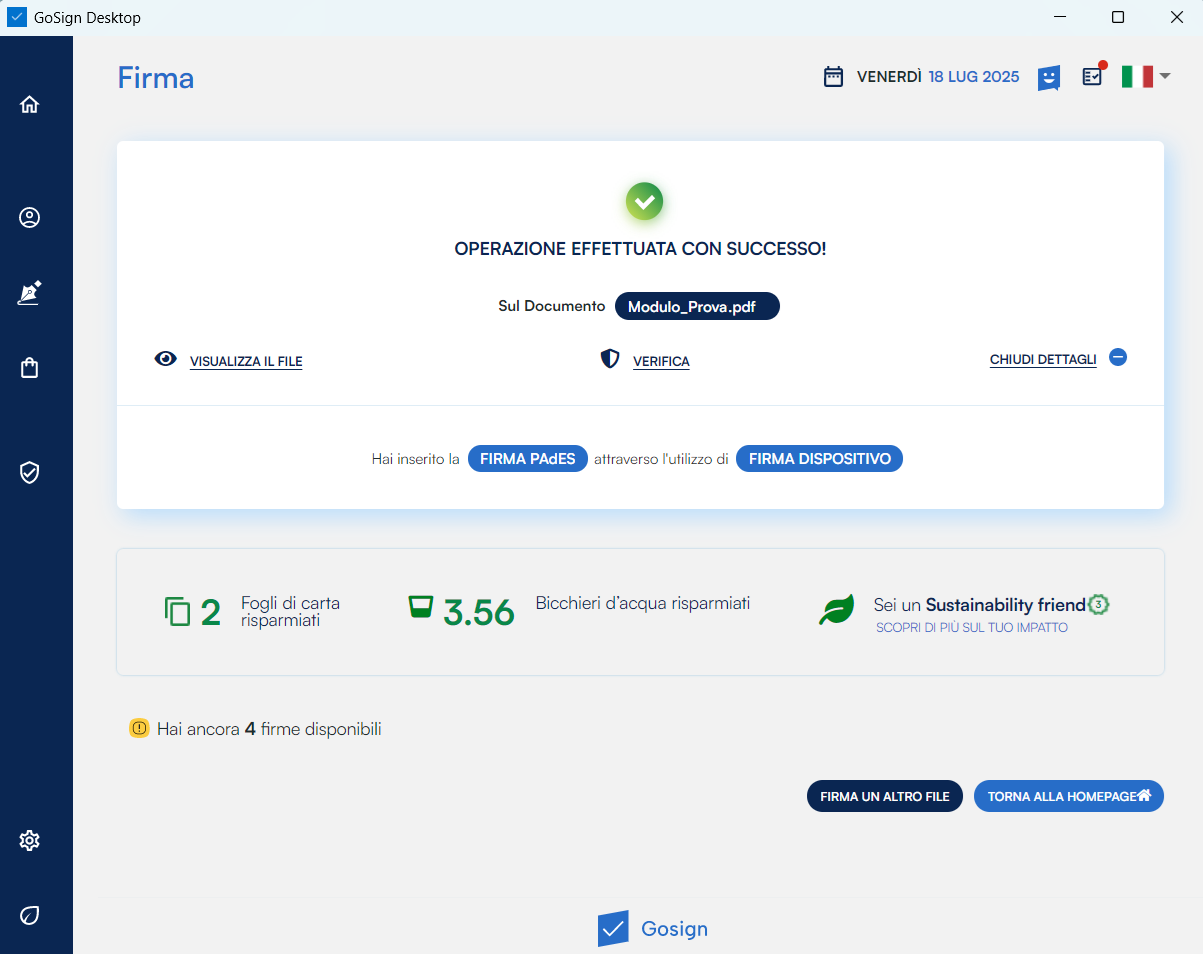The image size is (1203, 954).
Task: Open the notifications checklist icon
Action: coord(1092,77)
